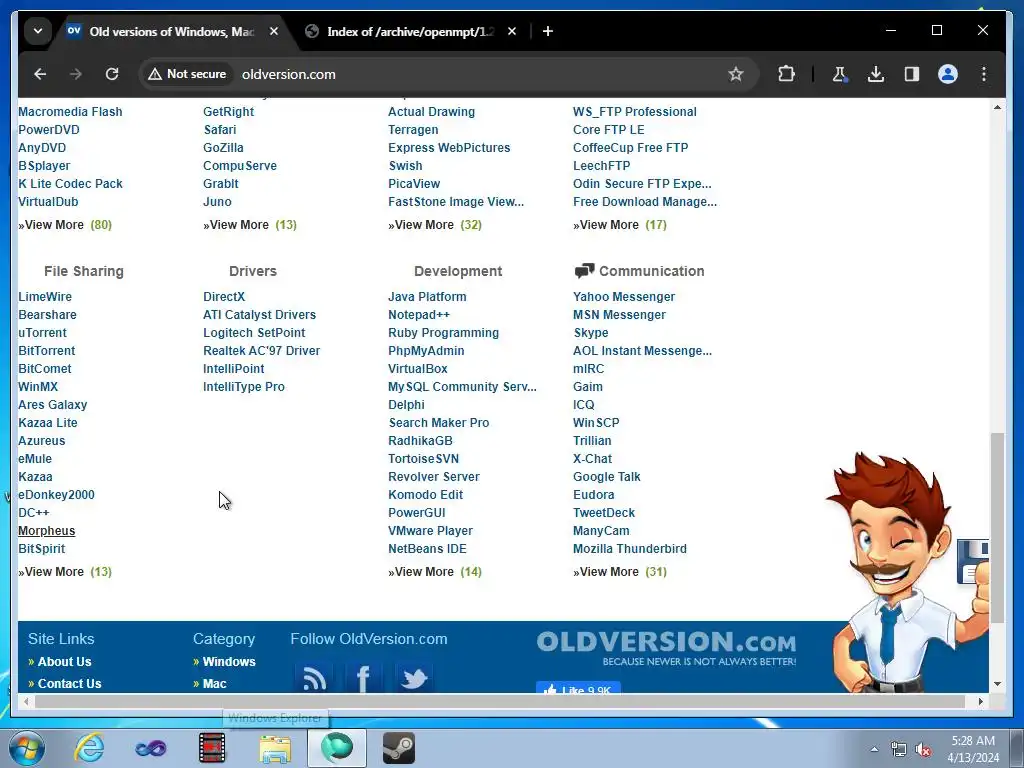Click the scroll up arrow
This screenshot has height=768, width=1024.
point(997,107)
